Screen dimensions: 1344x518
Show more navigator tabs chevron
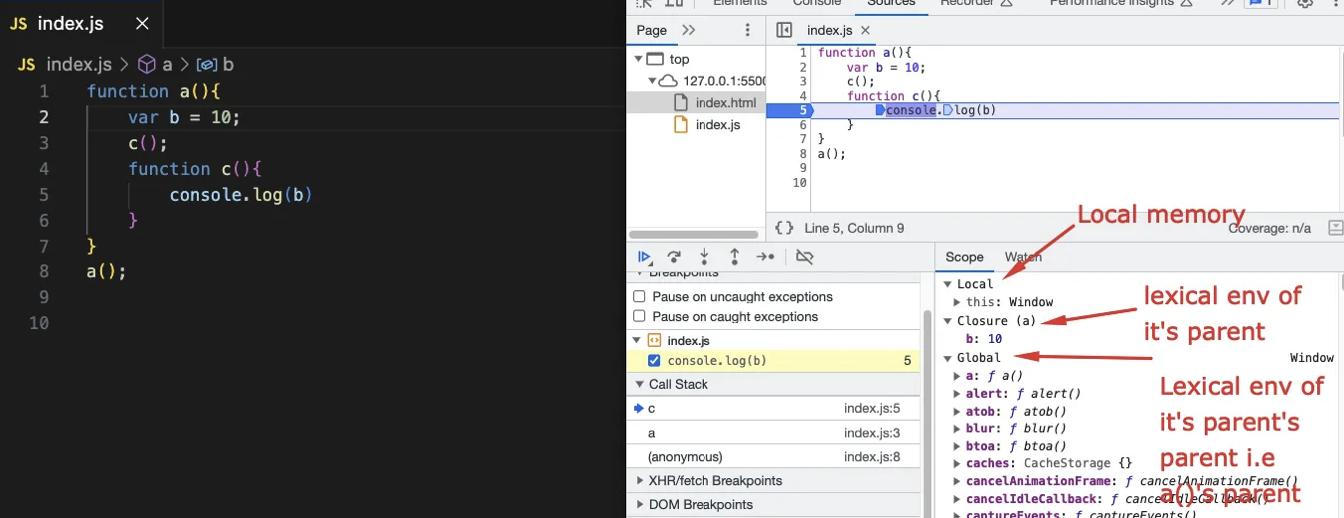click(688, 30)
